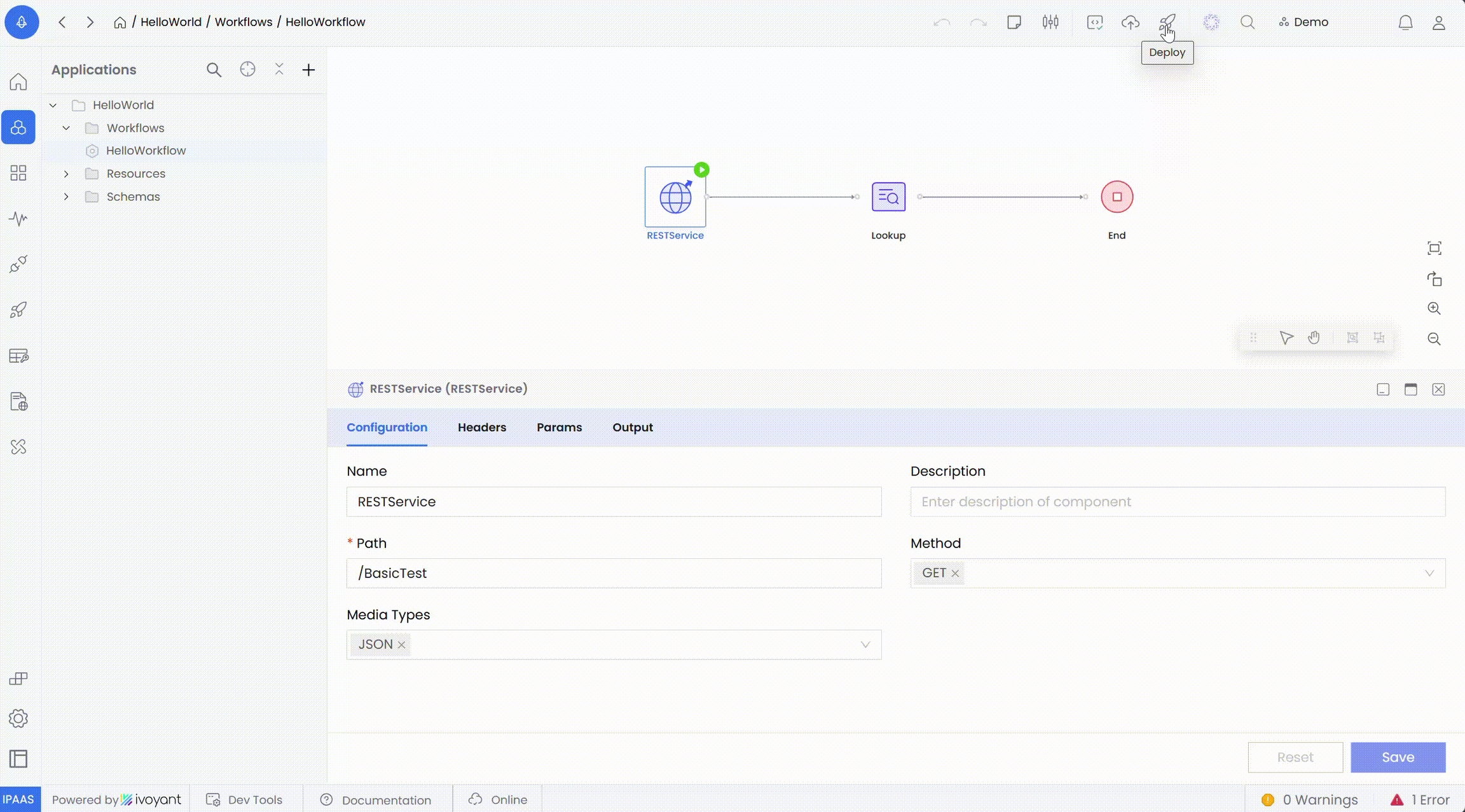Screen dimensions: 1465x812
Task: Expand the Resources folder
Action: [x=66, y=174]
